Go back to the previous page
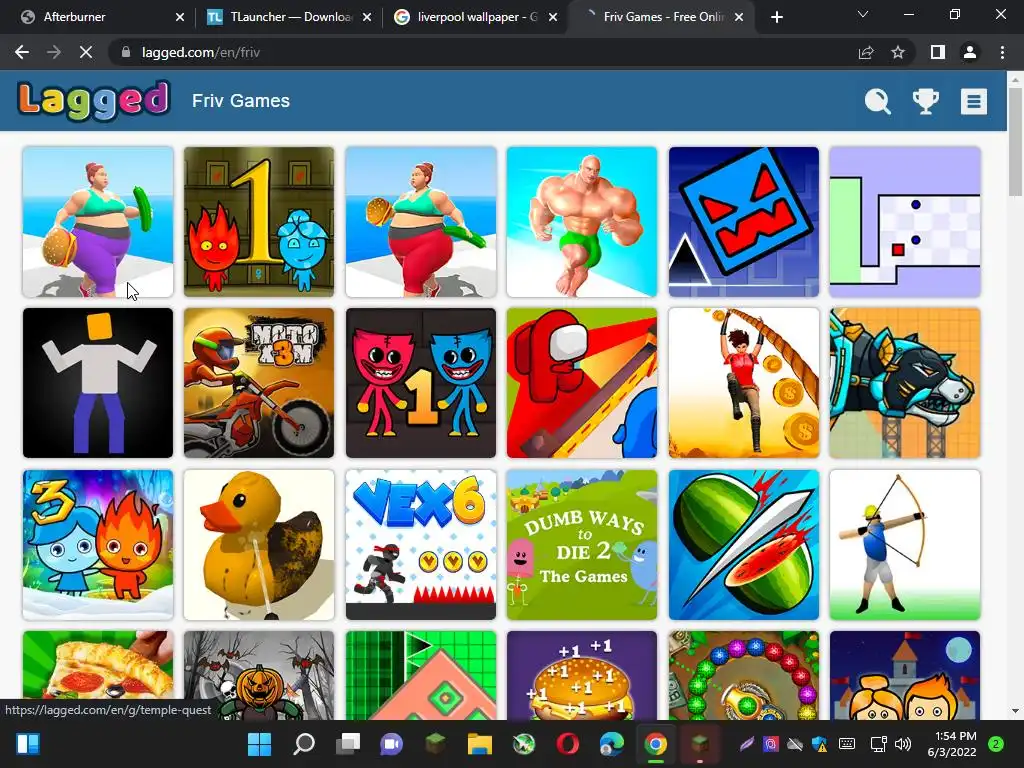Screen dimensions: 1024x768 22,52
